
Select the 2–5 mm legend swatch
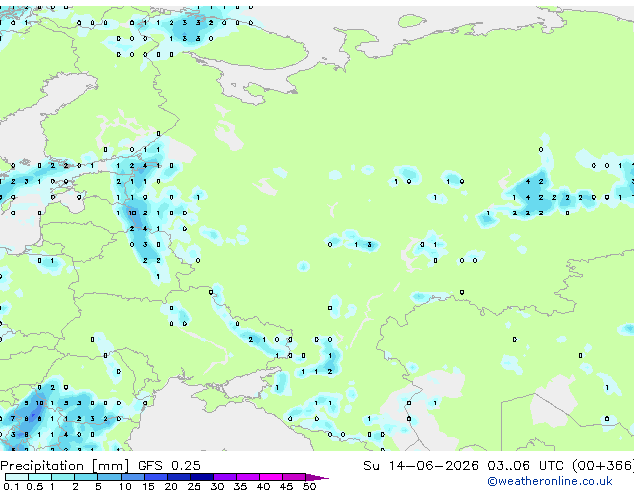coord(86,477)
